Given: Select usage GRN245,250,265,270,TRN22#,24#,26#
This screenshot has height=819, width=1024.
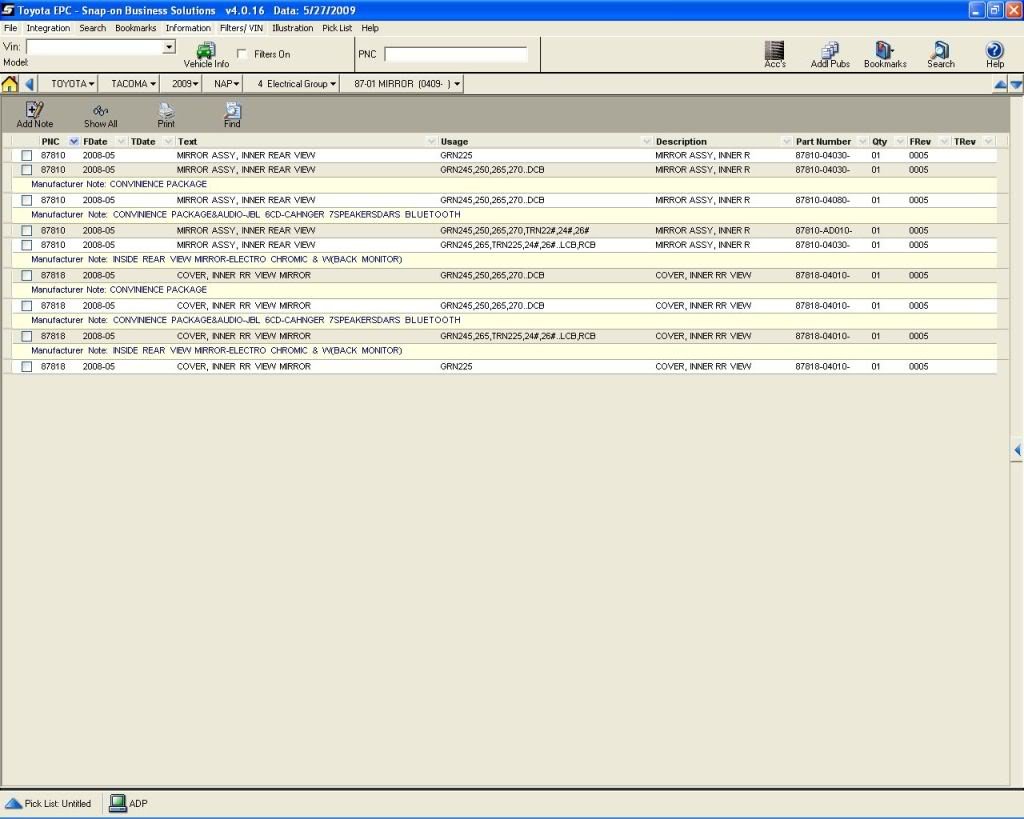Looking at the screenshot, I should click(515, 231).
